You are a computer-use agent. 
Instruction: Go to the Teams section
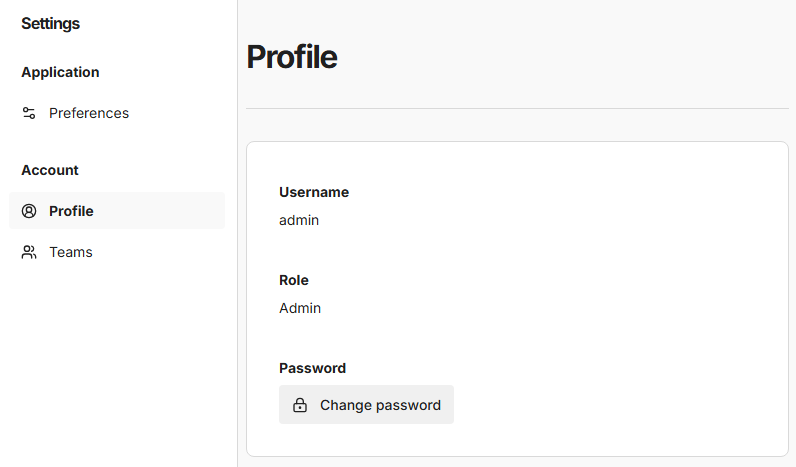coord(71,252)
